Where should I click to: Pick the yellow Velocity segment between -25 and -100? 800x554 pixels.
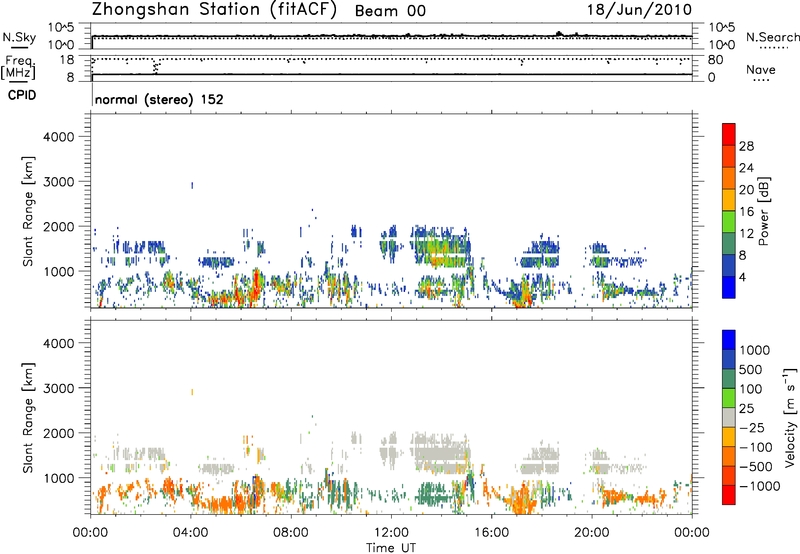point(729,437)
